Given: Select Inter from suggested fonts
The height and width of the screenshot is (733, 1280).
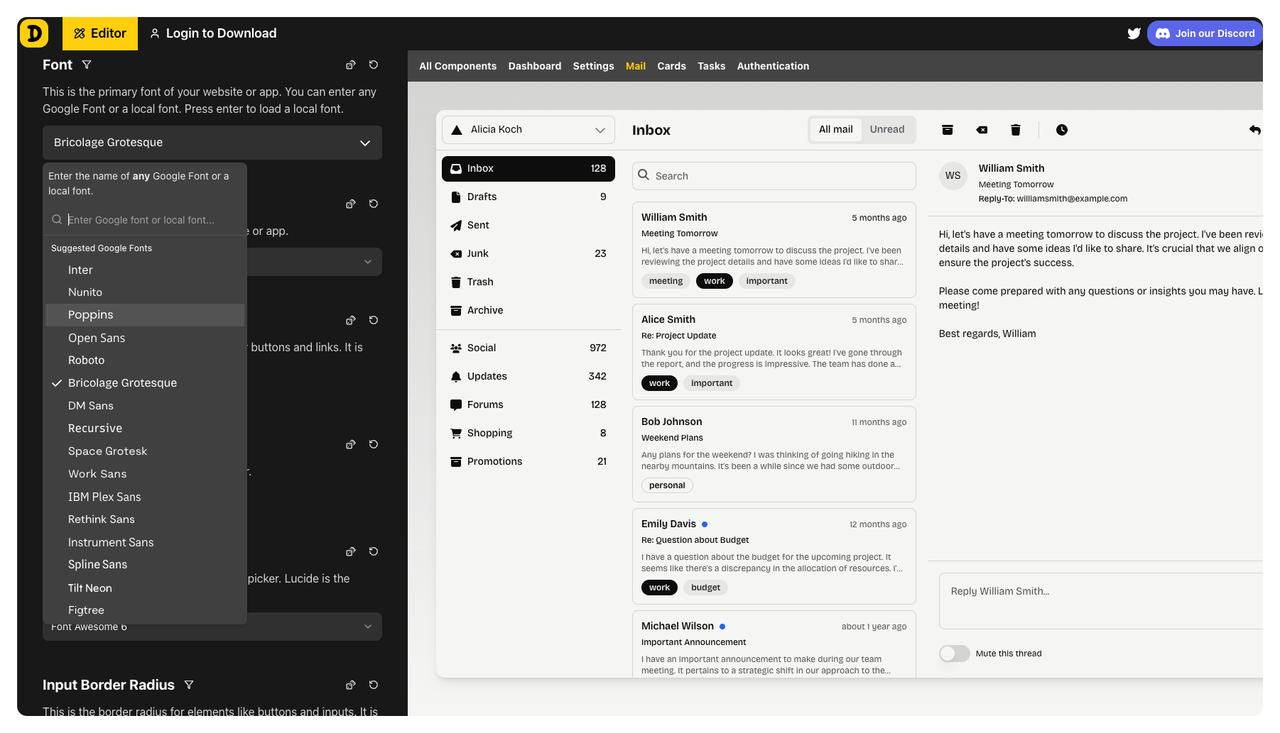Looking at the screenshot, I should click(x=145, y=270).
